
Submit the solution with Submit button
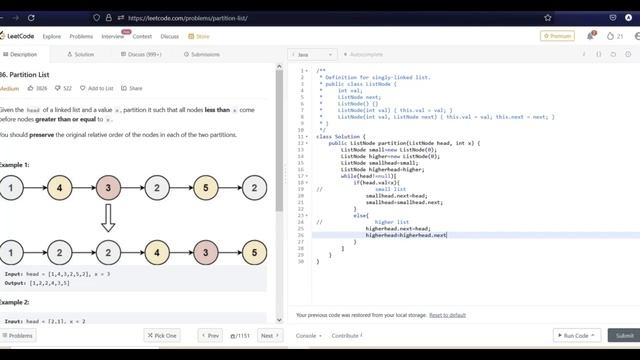(624, 336)
